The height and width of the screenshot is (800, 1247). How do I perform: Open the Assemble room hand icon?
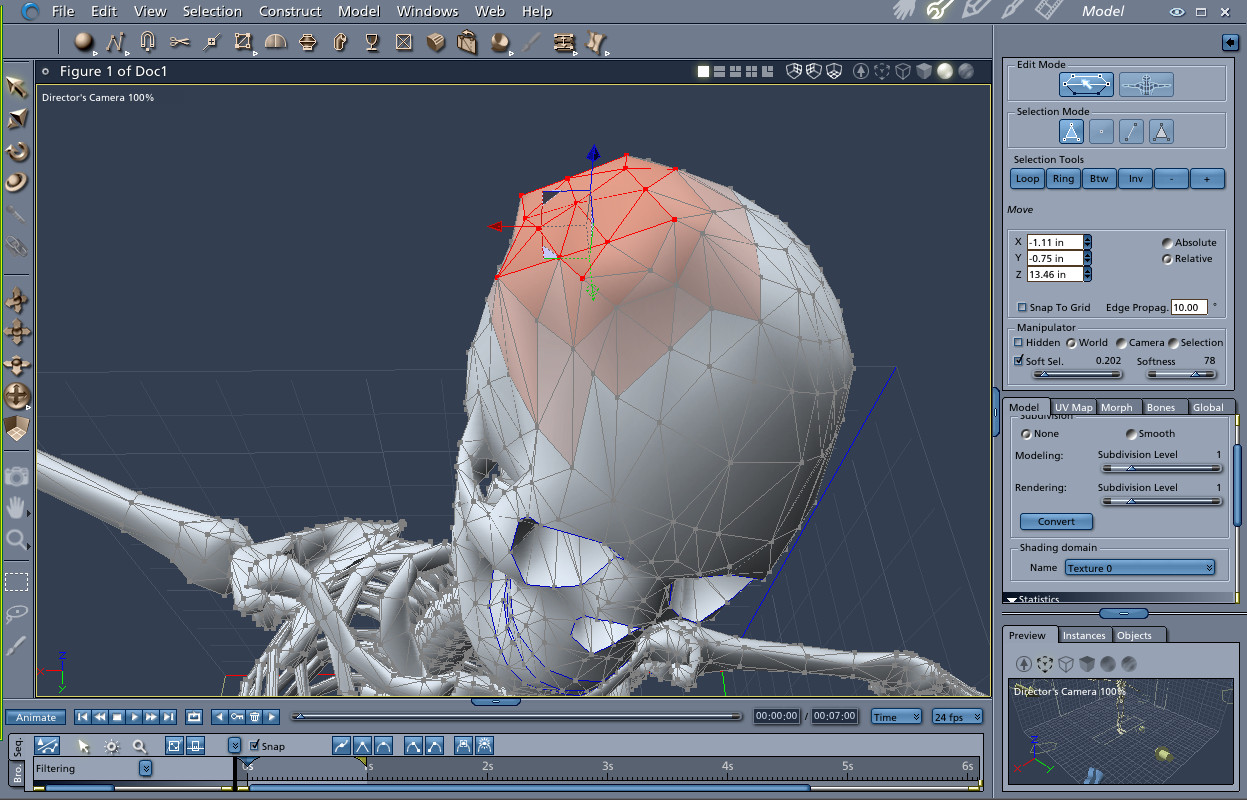[x=904, y=11]
